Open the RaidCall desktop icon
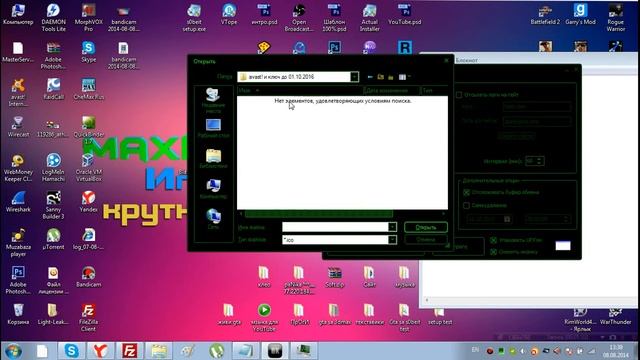This screenshot has height=360, width=640. (x=53, y=89)
